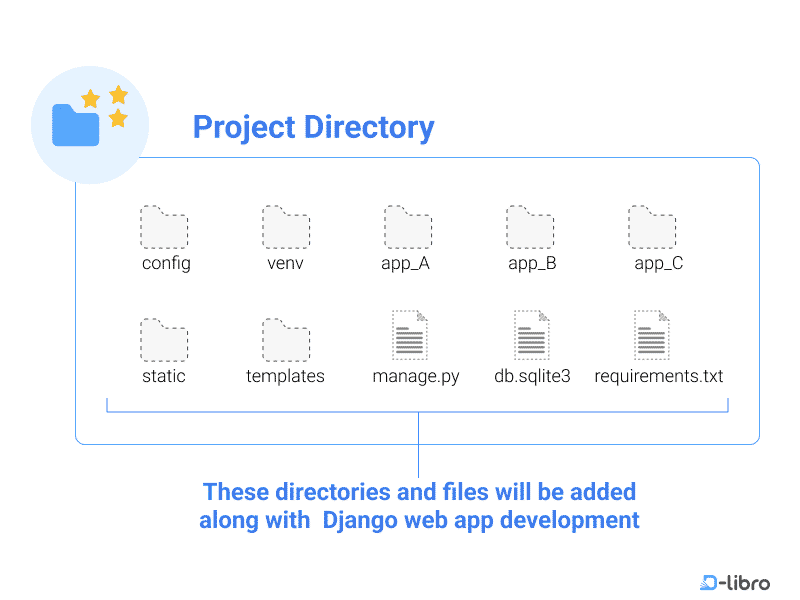Select the app_A folder icon
The height and width of the screenshot is (600, 800).
click(x=406, y=228)
